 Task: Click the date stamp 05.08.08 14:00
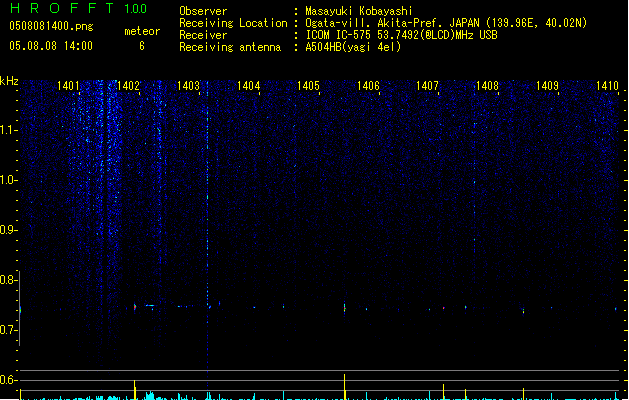51,46
